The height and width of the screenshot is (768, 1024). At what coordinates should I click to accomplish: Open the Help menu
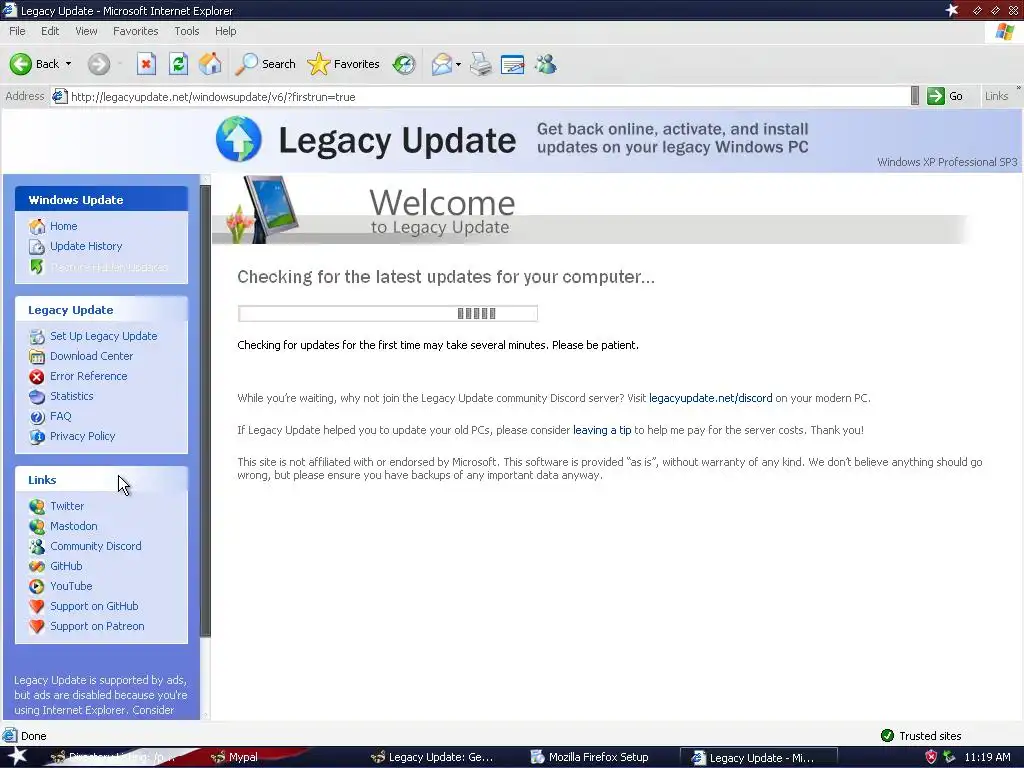(226, 31)
